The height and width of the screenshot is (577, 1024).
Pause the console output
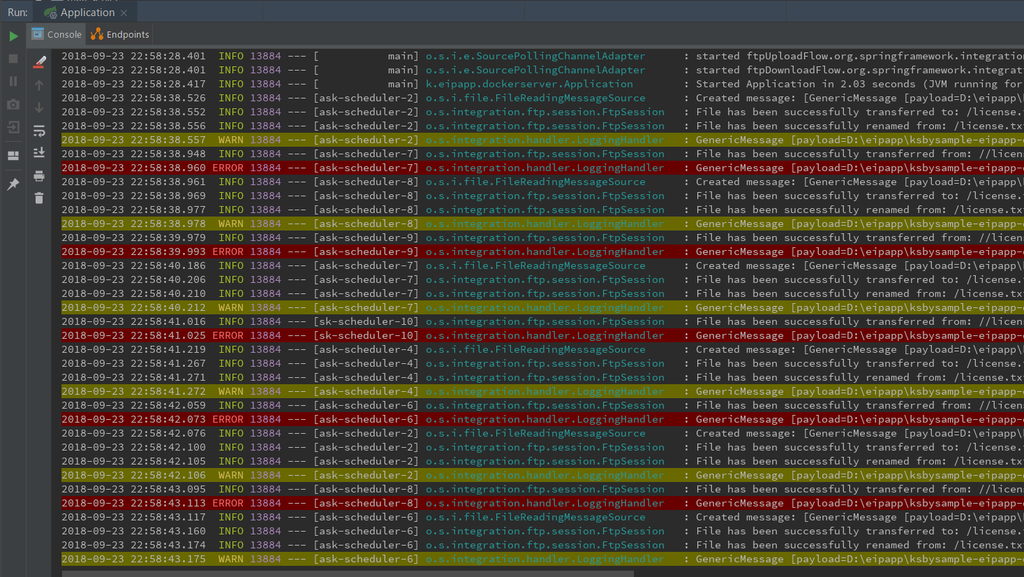pos(13,82)
